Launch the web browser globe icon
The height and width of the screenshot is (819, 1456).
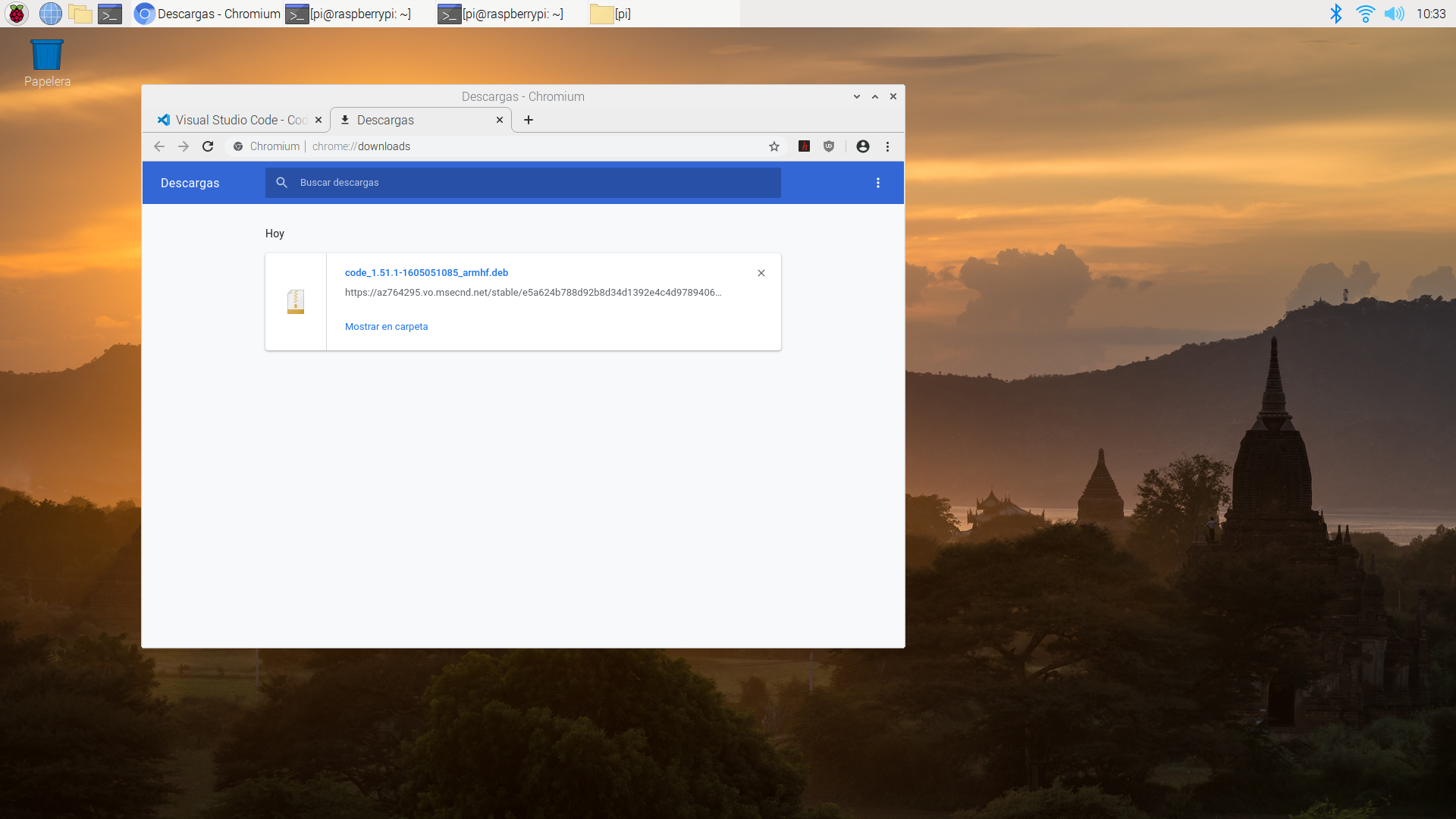pyautogui.click(x=50, y=14)
